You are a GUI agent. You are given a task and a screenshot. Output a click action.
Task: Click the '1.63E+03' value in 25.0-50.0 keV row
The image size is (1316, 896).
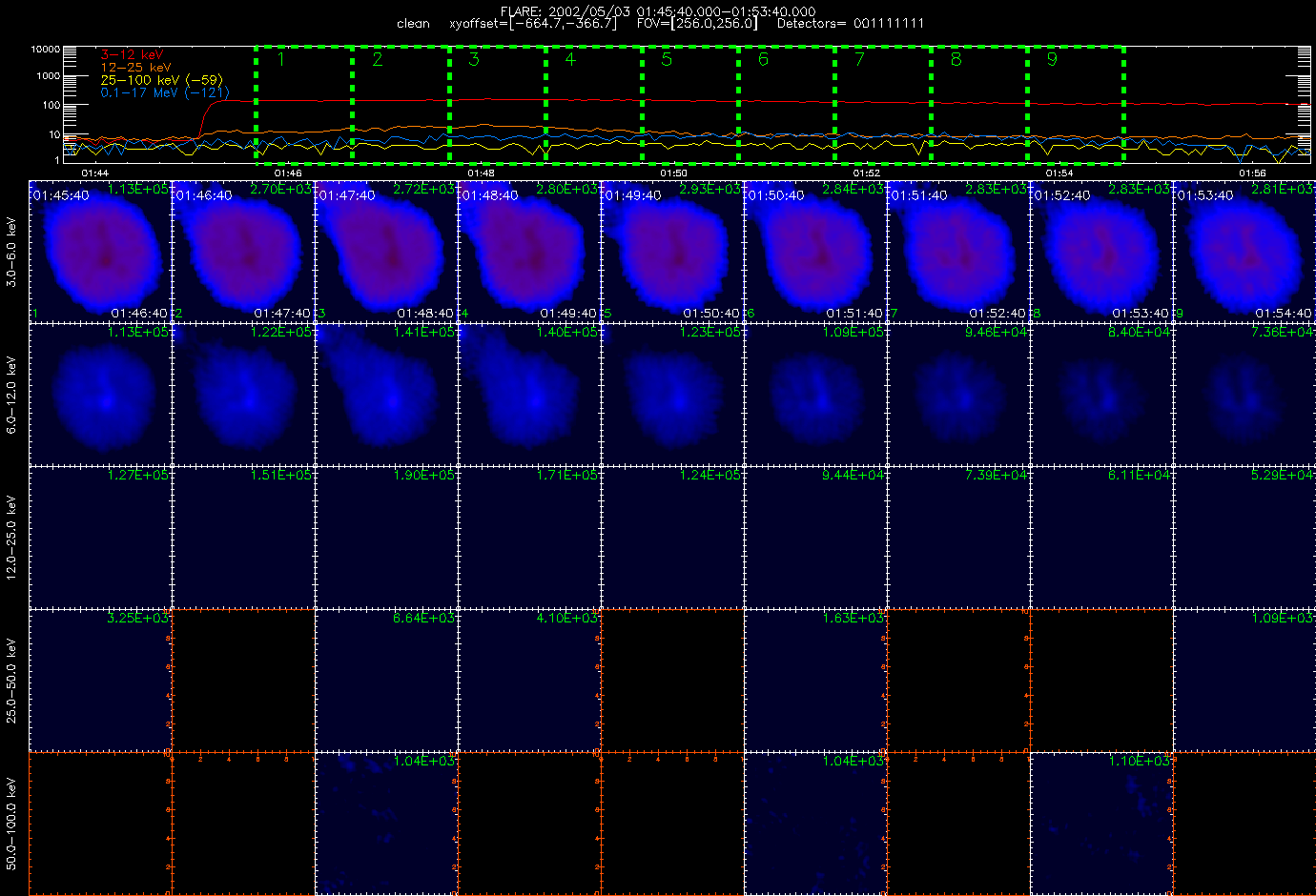[x=853, y=618]
